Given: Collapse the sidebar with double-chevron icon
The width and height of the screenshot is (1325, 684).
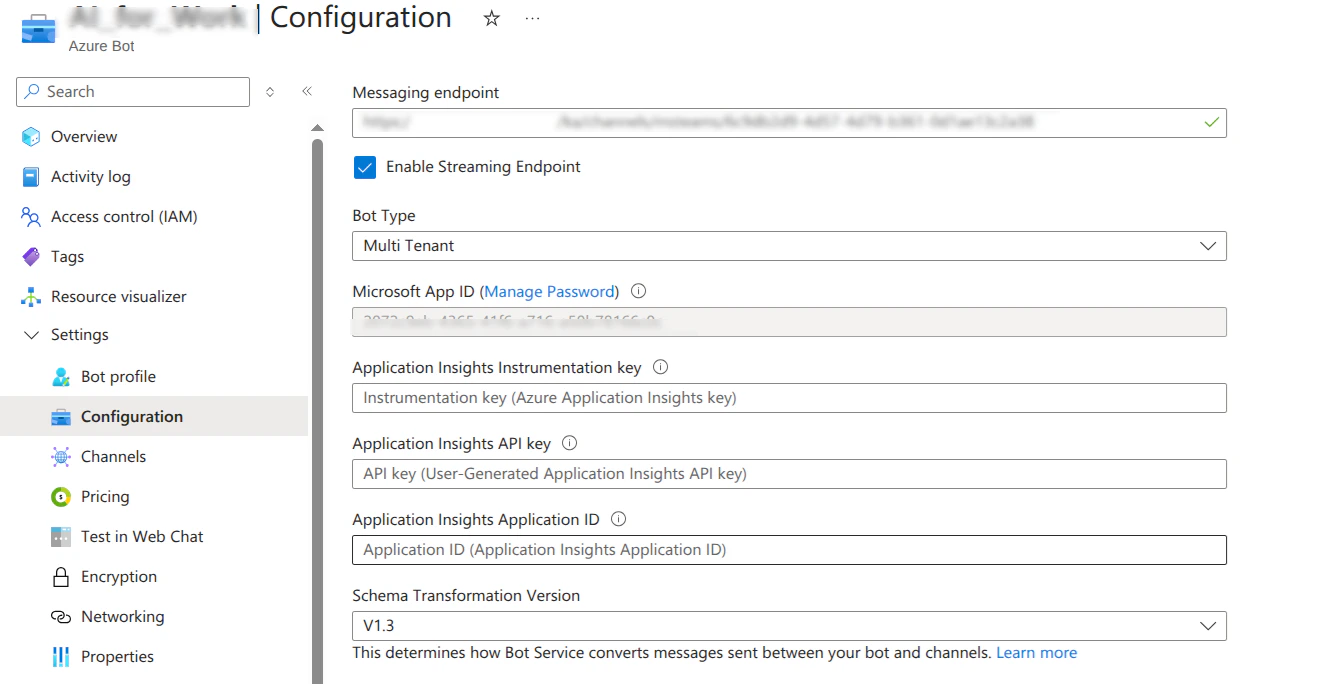Looking at the screenshot, I should [x=307, y=91].
